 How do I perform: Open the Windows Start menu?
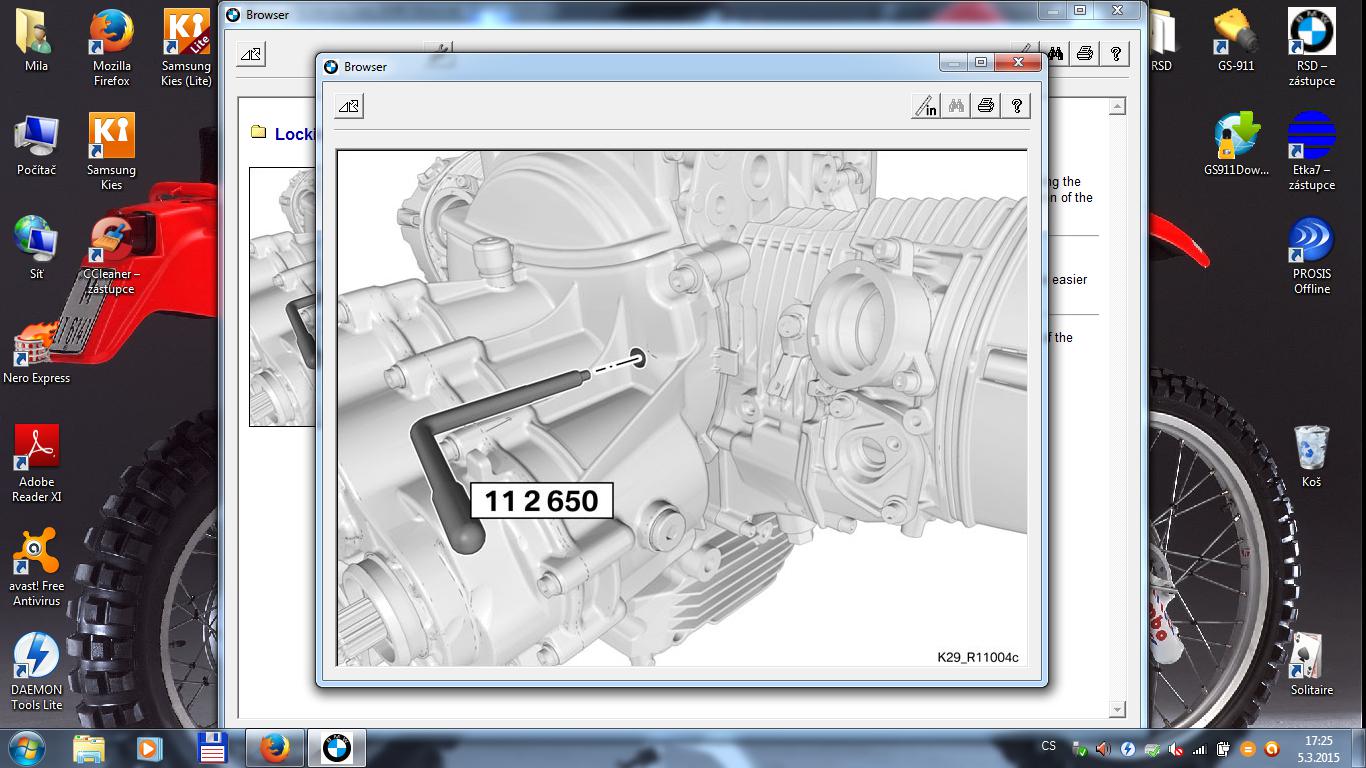point(26,748)
